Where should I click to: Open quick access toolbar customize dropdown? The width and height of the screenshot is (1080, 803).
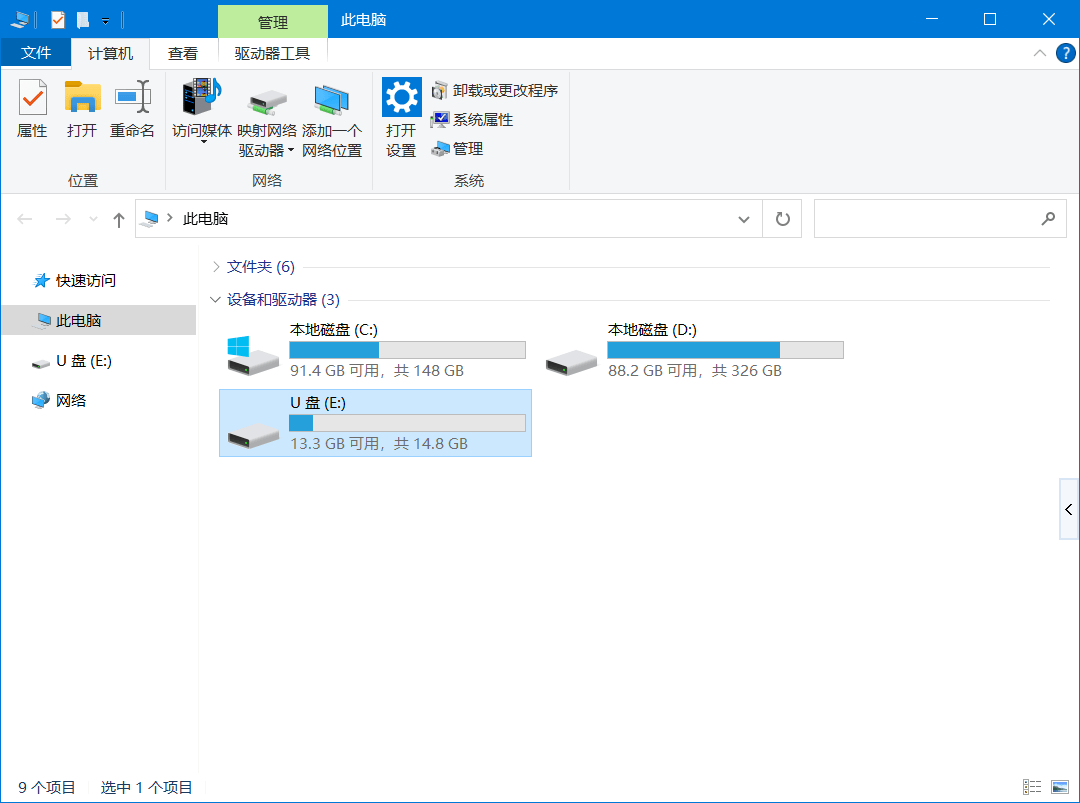pos(105,21)
